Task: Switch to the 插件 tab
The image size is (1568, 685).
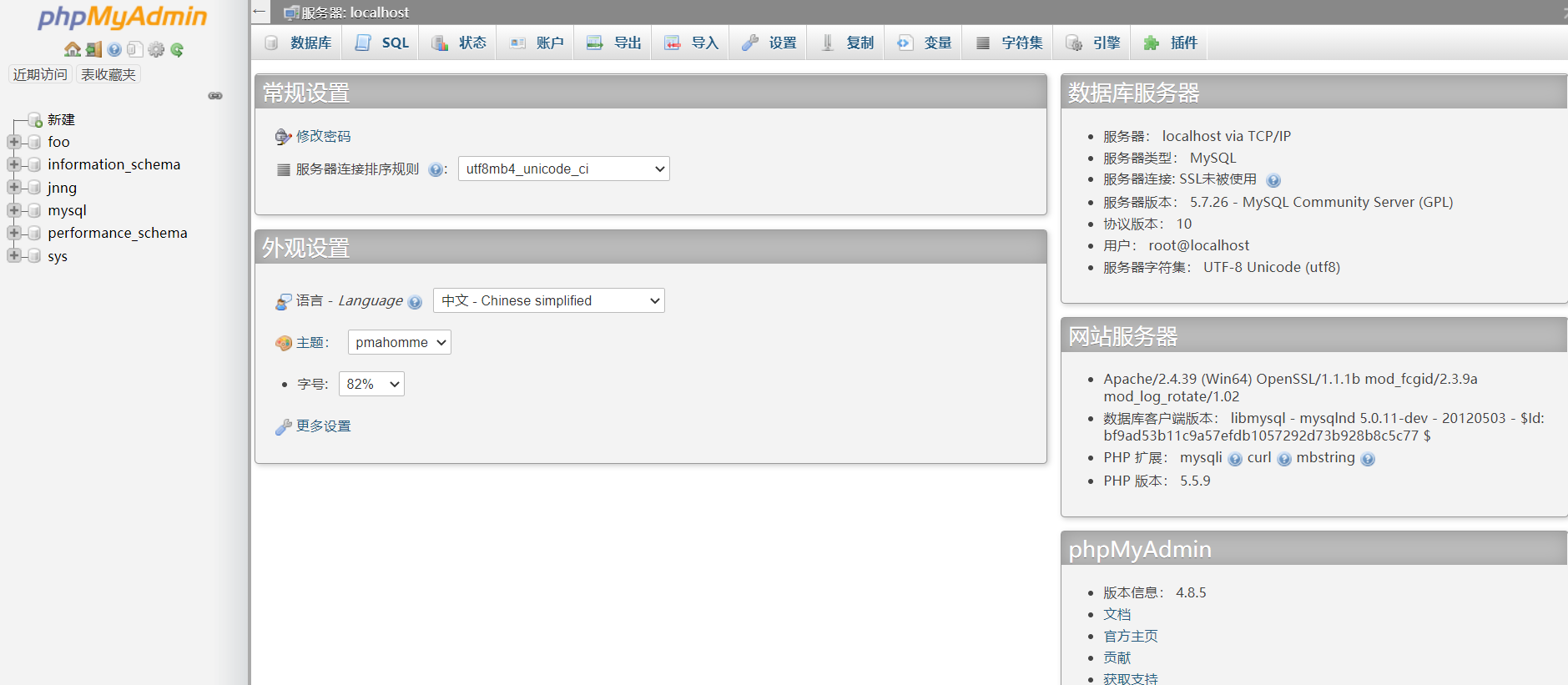Action: (x=1169, y=43)
